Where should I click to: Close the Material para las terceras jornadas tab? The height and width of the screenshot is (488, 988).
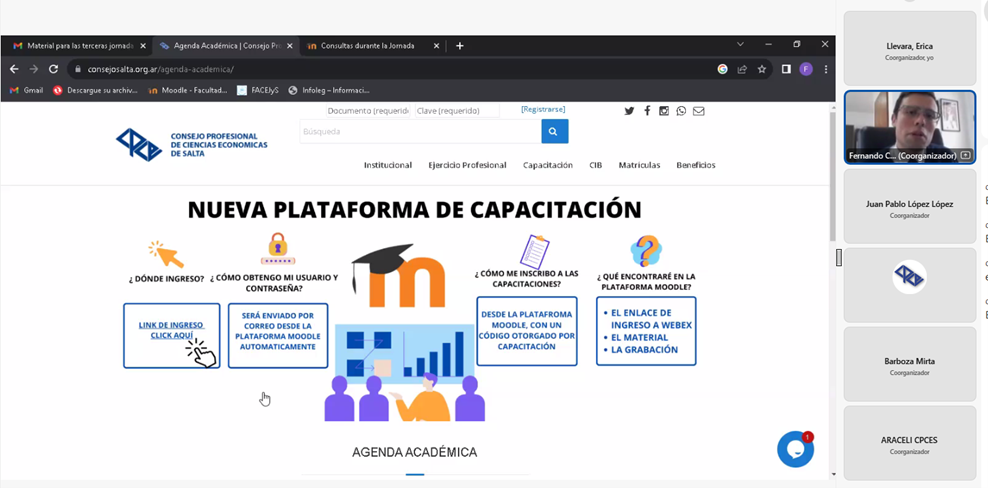[x=143, y=46]
